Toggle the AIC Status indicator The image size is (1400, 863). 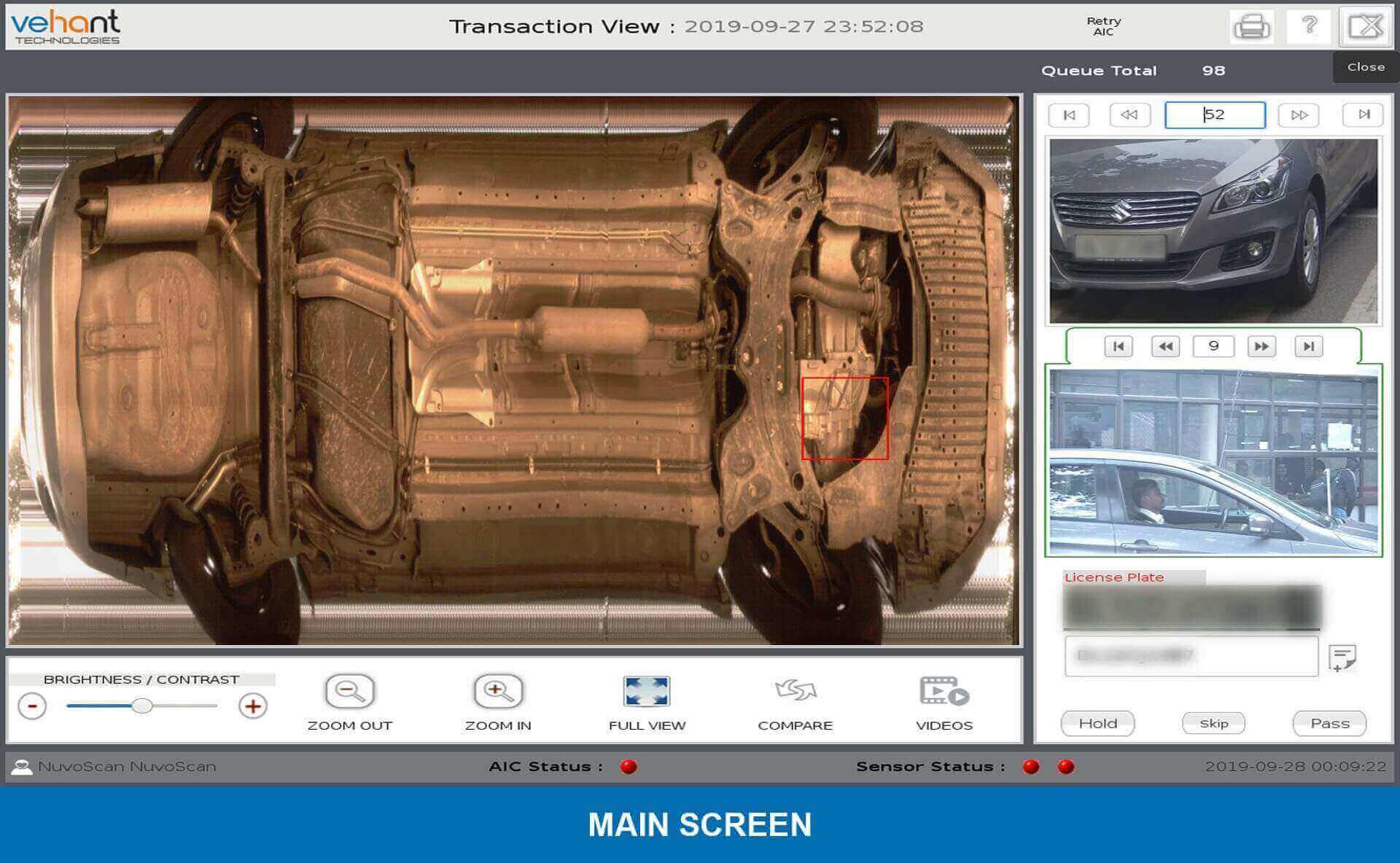pyautogui.click(x=637, y=766)
